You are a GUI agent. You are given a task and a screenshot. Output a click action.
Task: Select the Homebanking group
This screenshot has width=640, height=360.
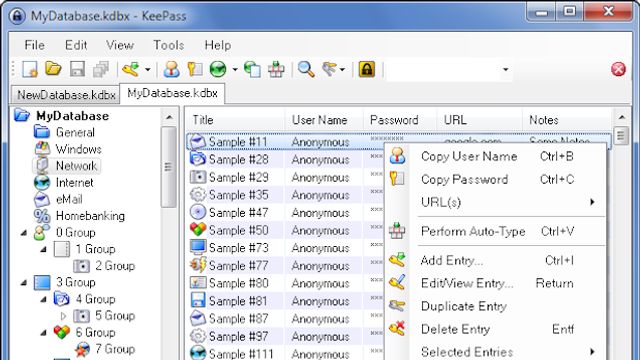[x=90, y=216]
